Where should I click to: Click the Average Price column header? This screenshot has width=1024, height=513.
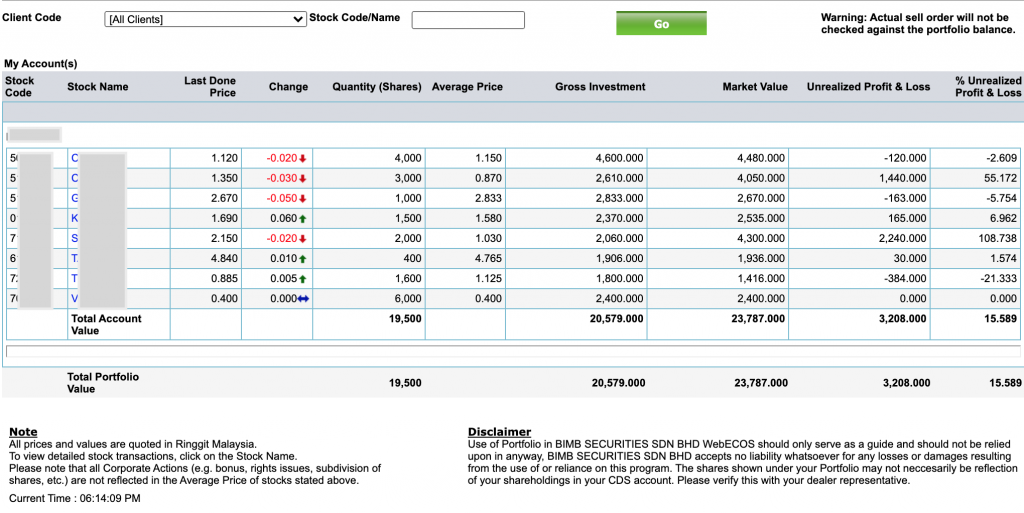pyautogui.click(x=468, y=87)
